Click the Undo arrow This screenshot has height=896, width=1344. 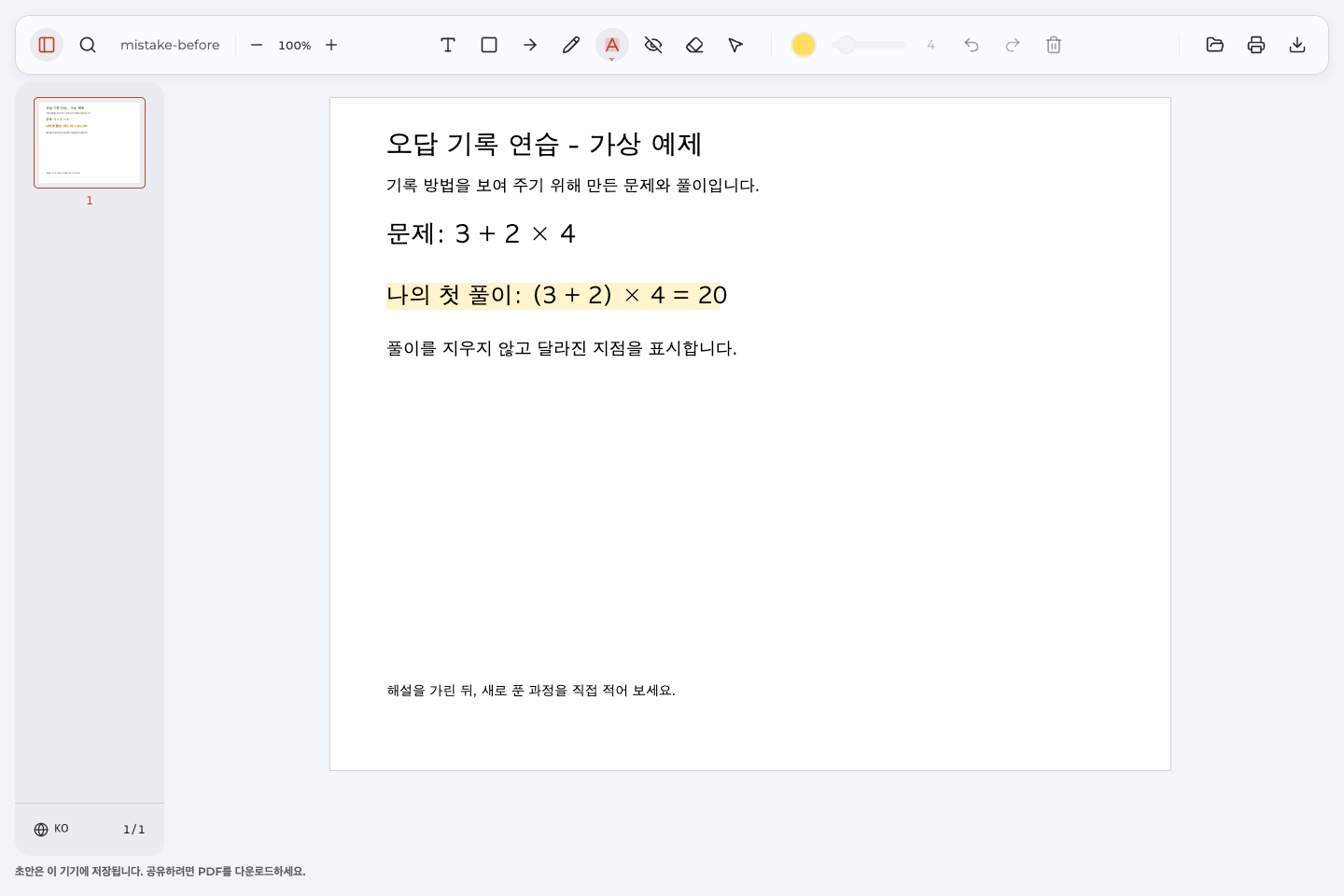[x=972, y=45]
